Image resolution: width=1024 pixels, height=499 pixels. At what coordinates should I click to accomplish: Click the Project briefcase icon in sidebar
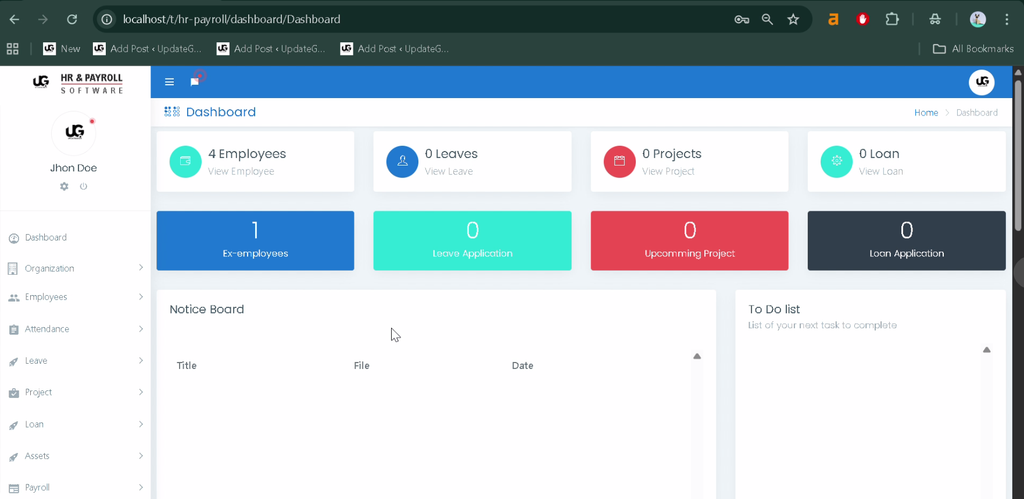coord(14,393)
